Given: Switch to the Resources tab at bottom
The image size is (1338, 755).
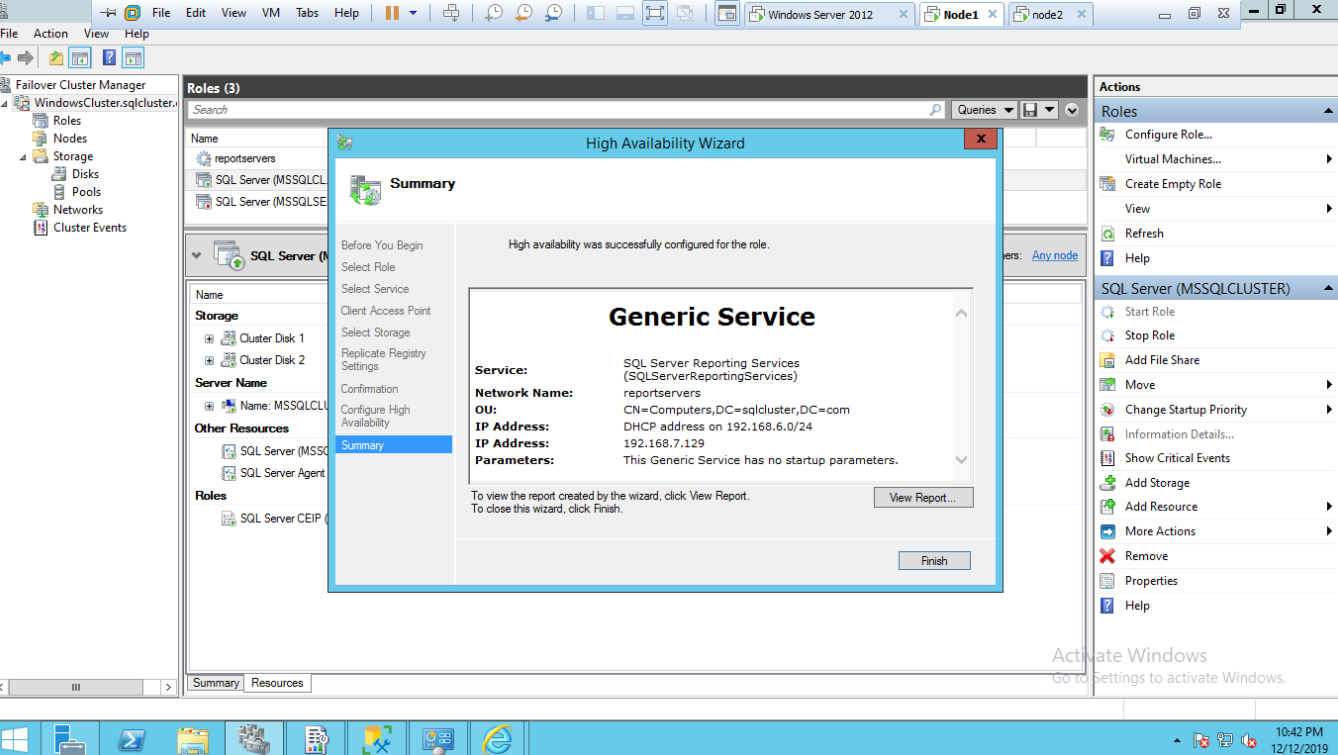Looking at the screenshot, I should 277,683.
